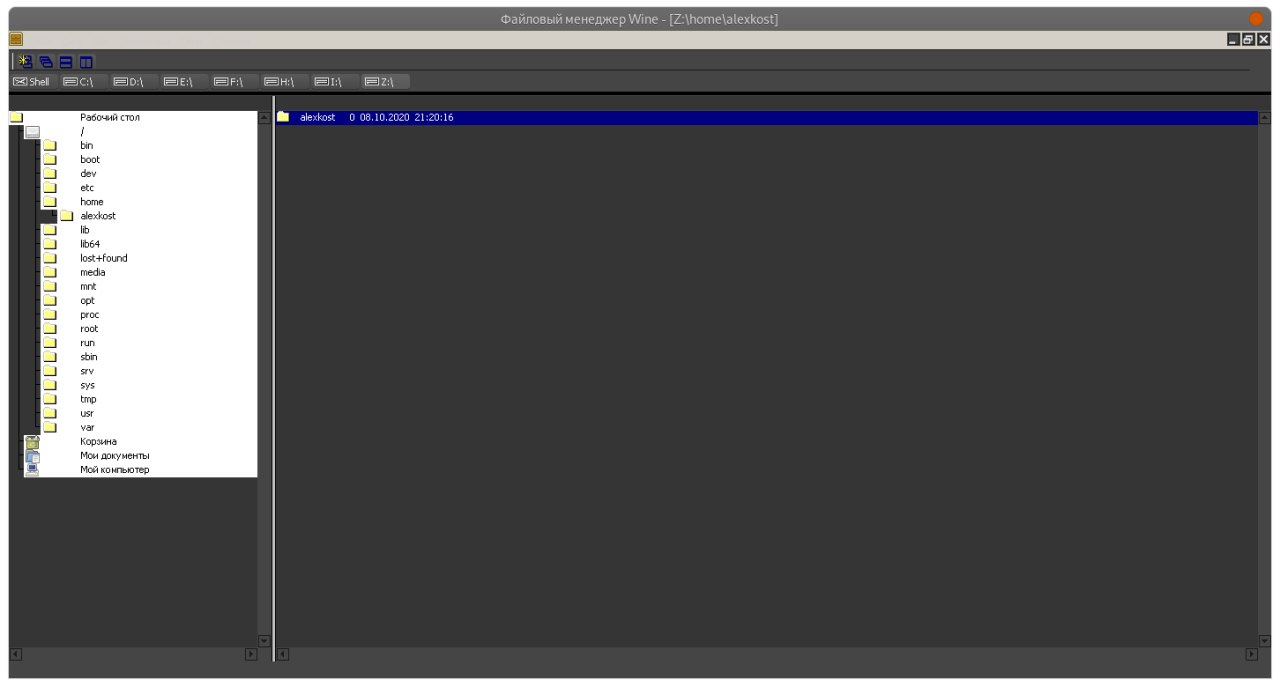Select the usr folder label
The image size is (1280, 687).
pyautogui.click(x=87, y=413)
